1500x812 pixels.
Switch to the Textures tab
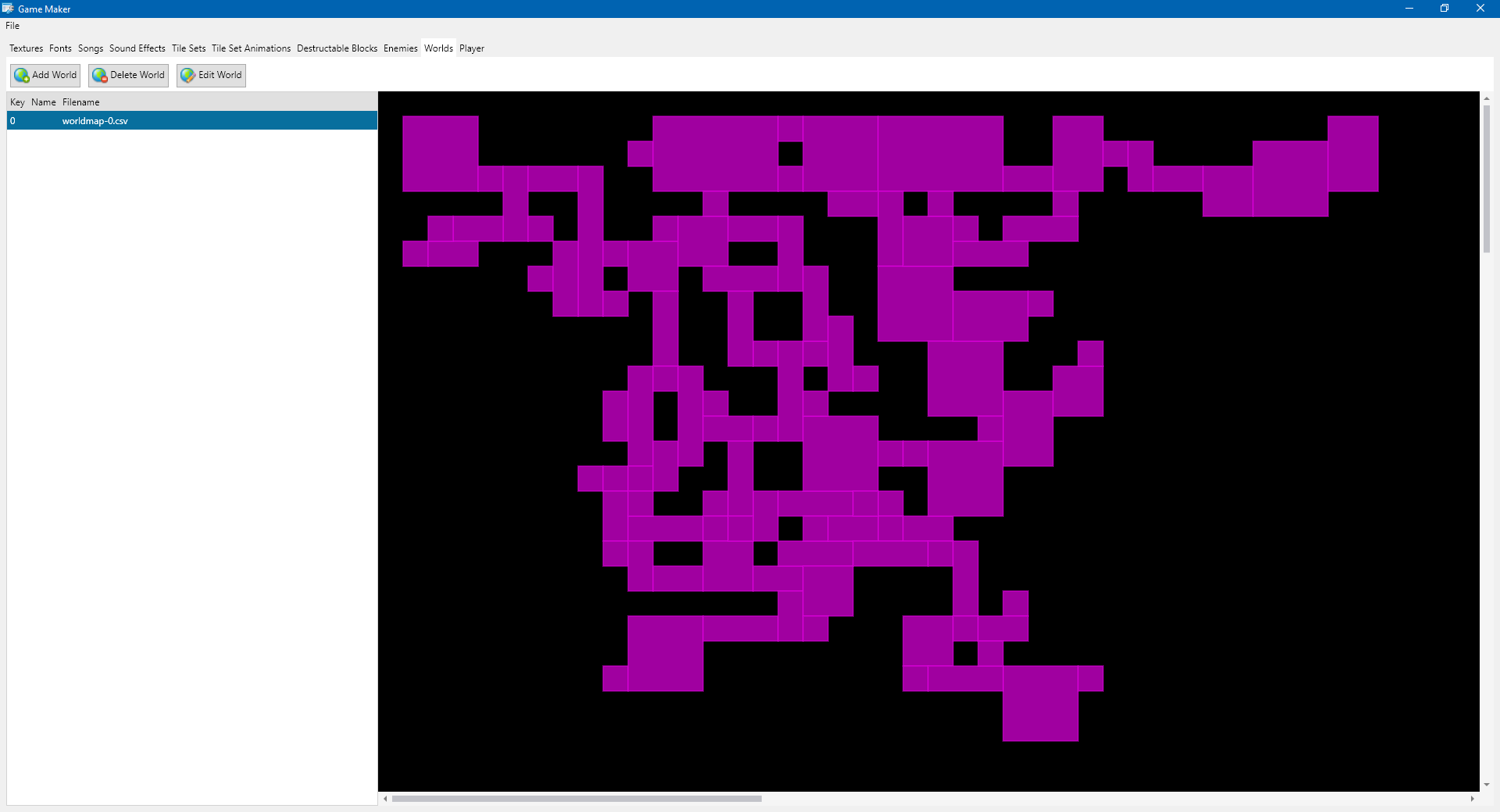coord(27,48)
